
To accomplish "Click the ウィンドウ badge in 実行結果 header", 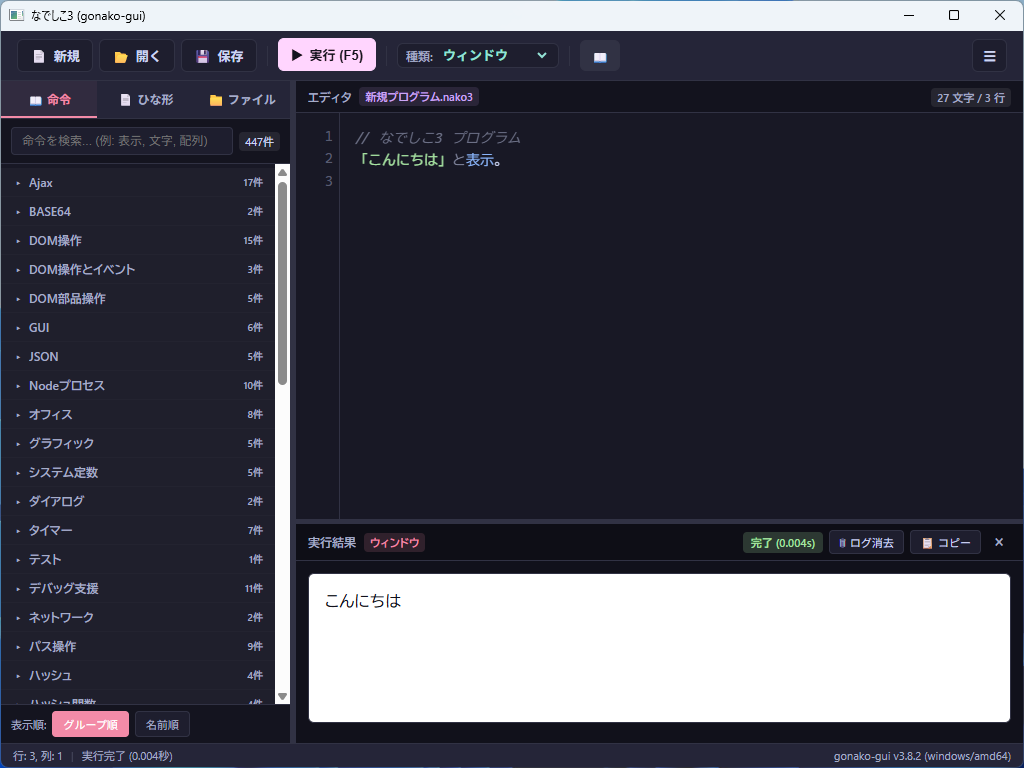I will 394,543.
